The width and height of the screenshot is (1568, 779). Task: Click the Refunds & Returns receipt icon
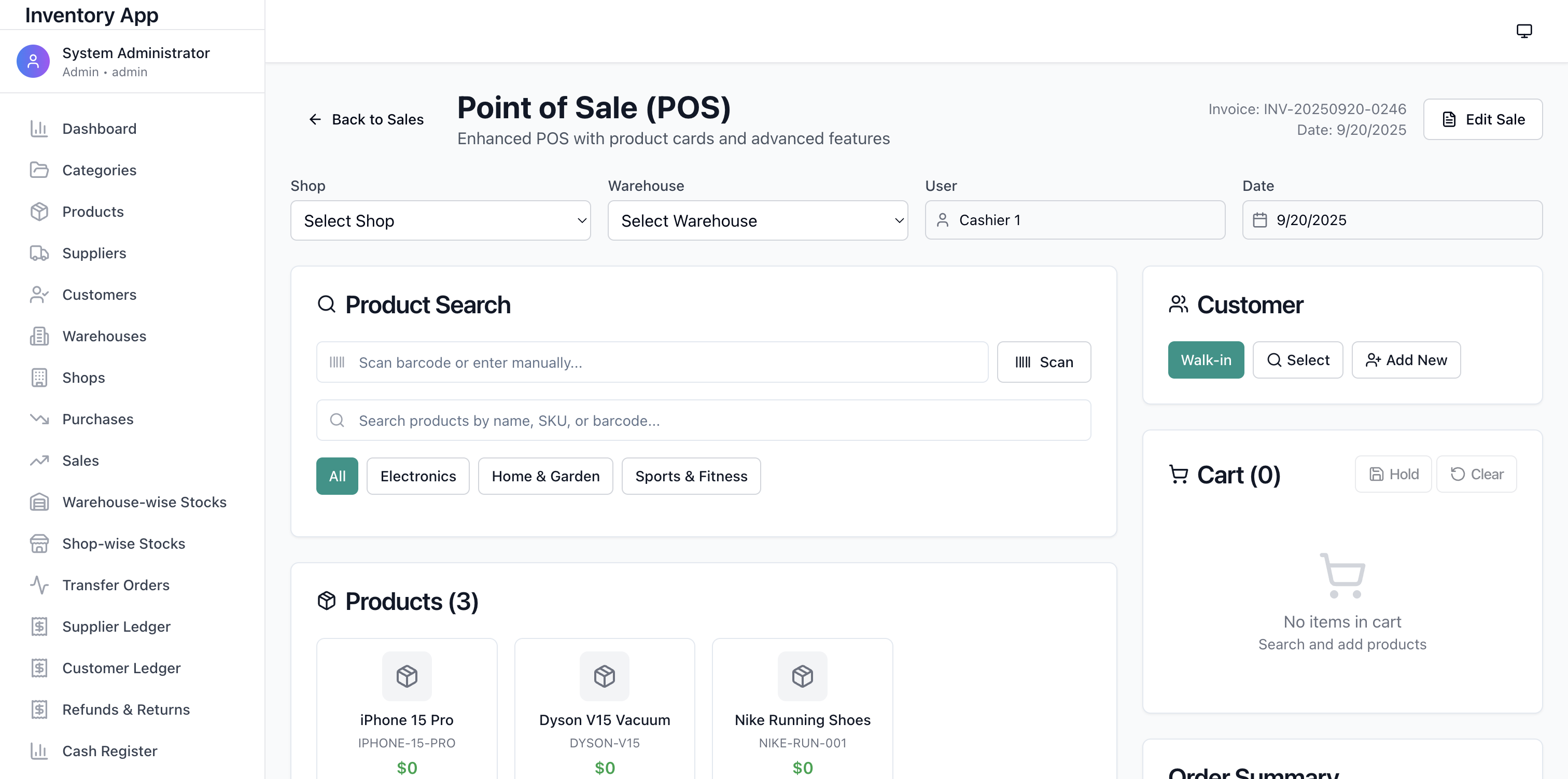tap(39, 710)
